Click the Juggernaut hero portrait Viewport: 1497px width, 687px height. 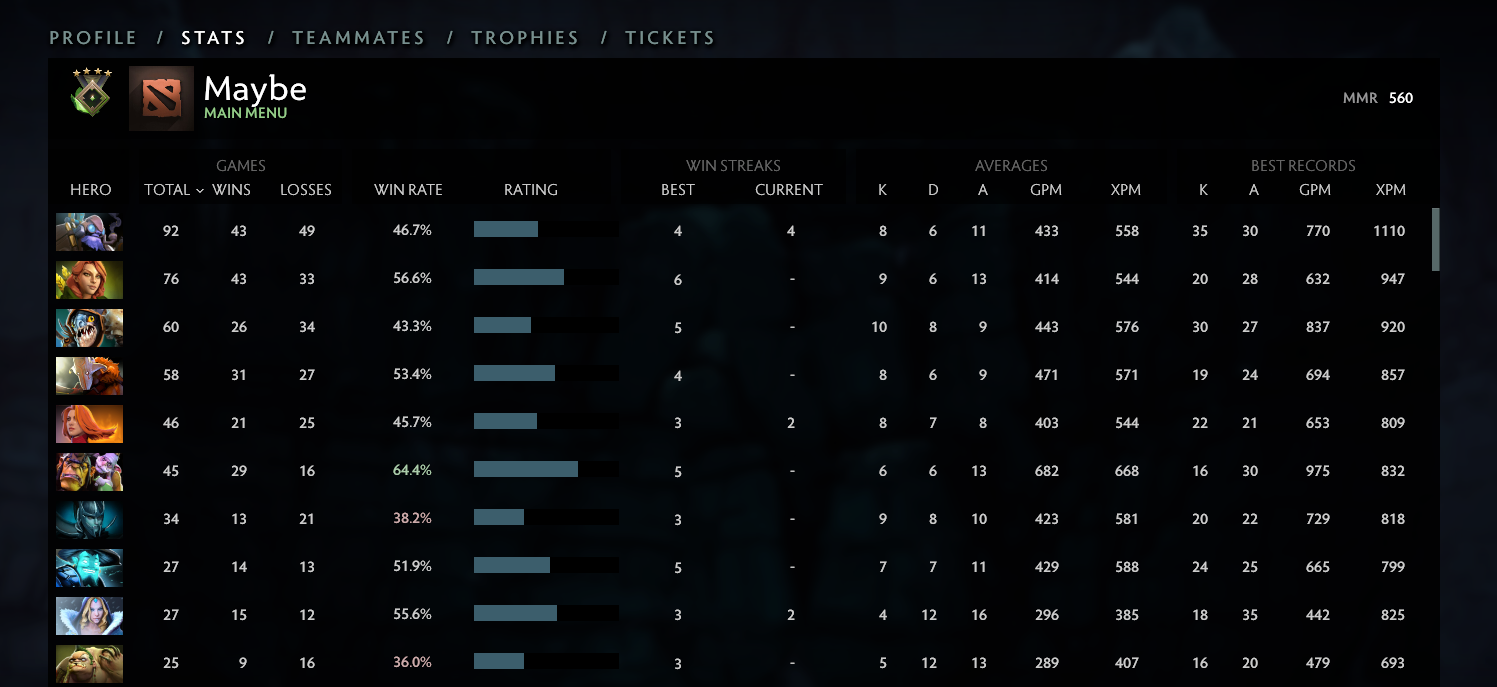(89, 375)
